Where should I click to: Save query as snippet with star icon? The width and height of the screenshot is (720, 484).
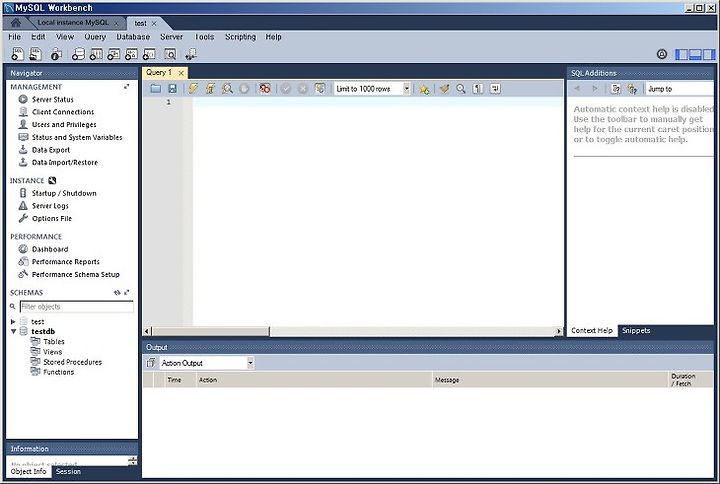[x=424, y=89]
